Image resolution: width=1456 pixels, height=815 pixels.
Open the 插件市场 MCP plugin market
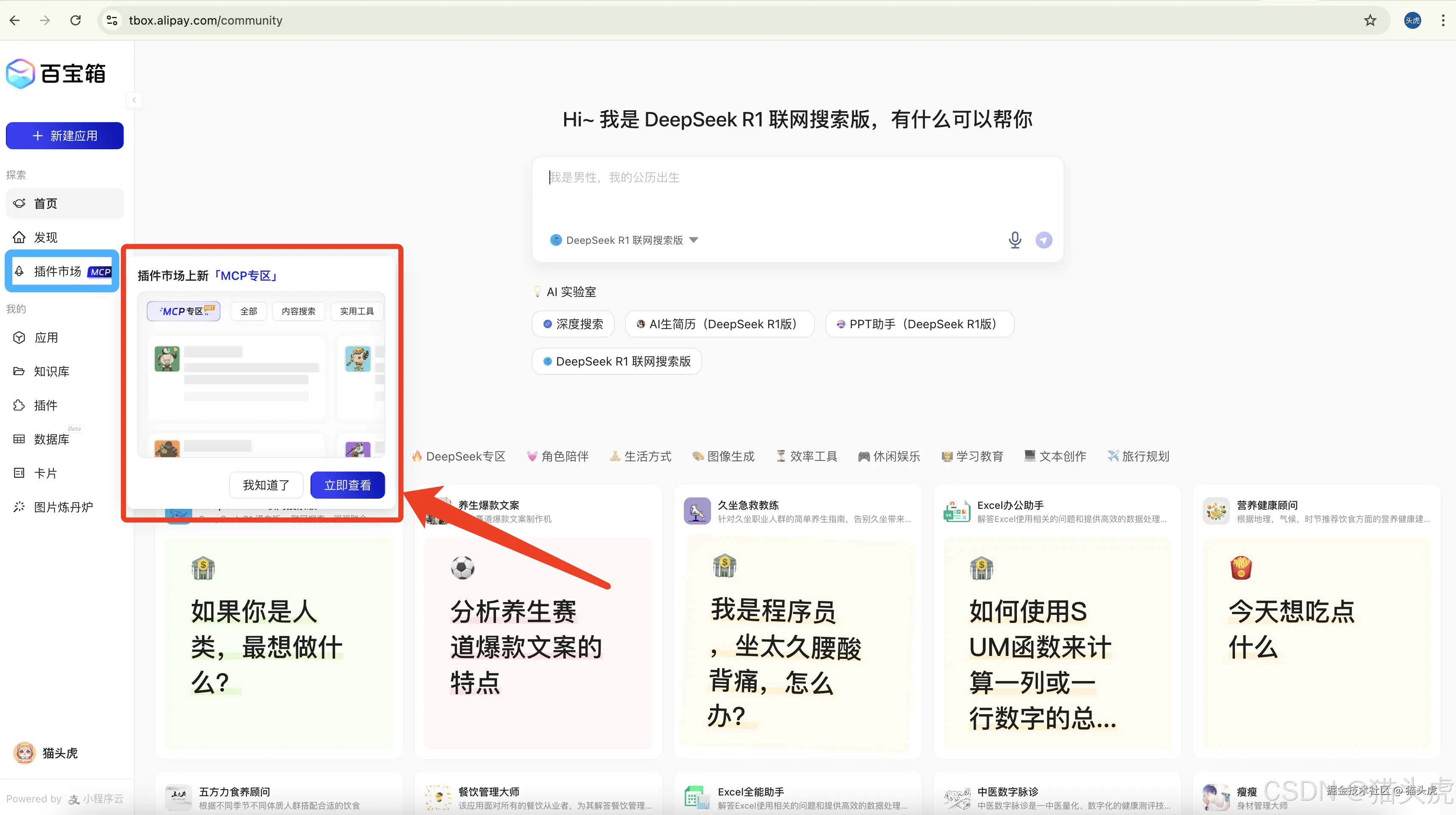pyautogui.click(x=19, y=271)
